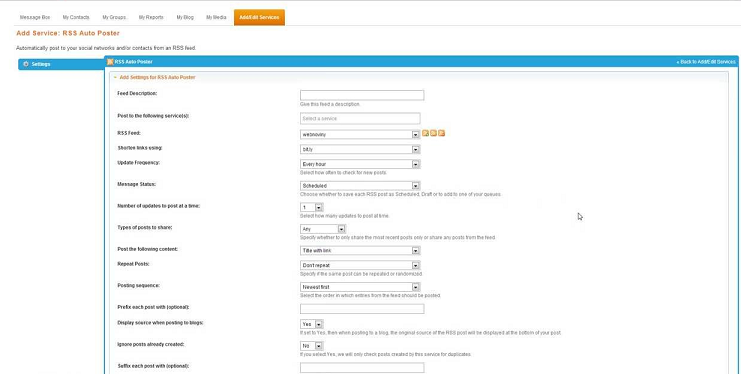Click the Select a service field

(360, 118)
